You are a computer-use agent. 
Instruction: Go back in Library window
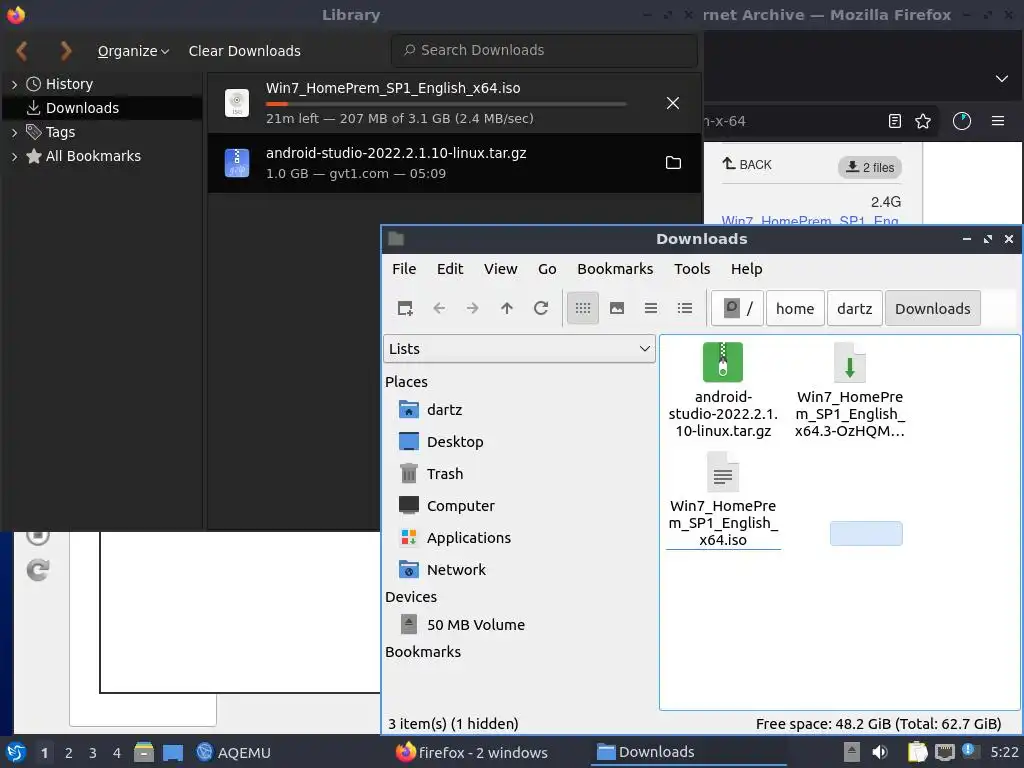(x=22, y=50)
